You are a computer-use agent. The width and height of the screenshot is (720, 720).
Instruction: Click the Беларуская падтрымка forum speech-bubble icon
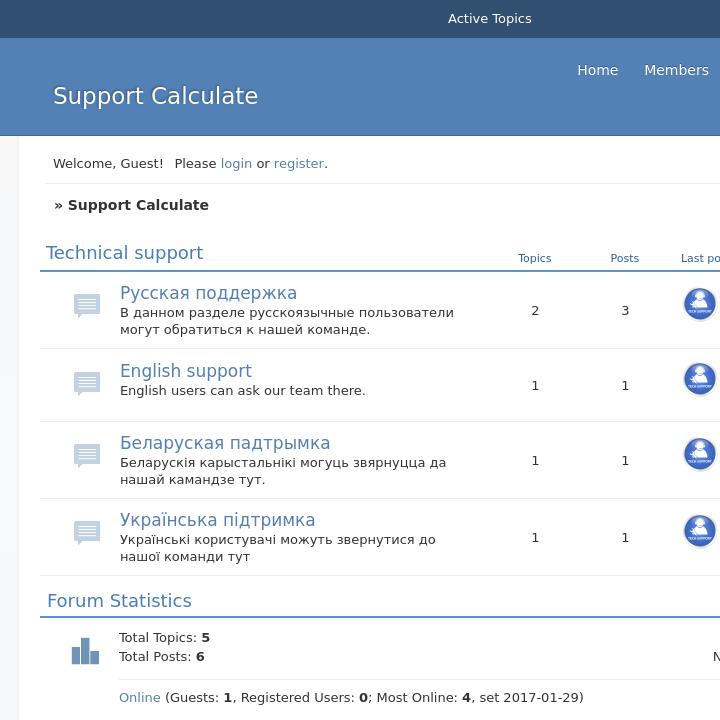click(87, 456)
